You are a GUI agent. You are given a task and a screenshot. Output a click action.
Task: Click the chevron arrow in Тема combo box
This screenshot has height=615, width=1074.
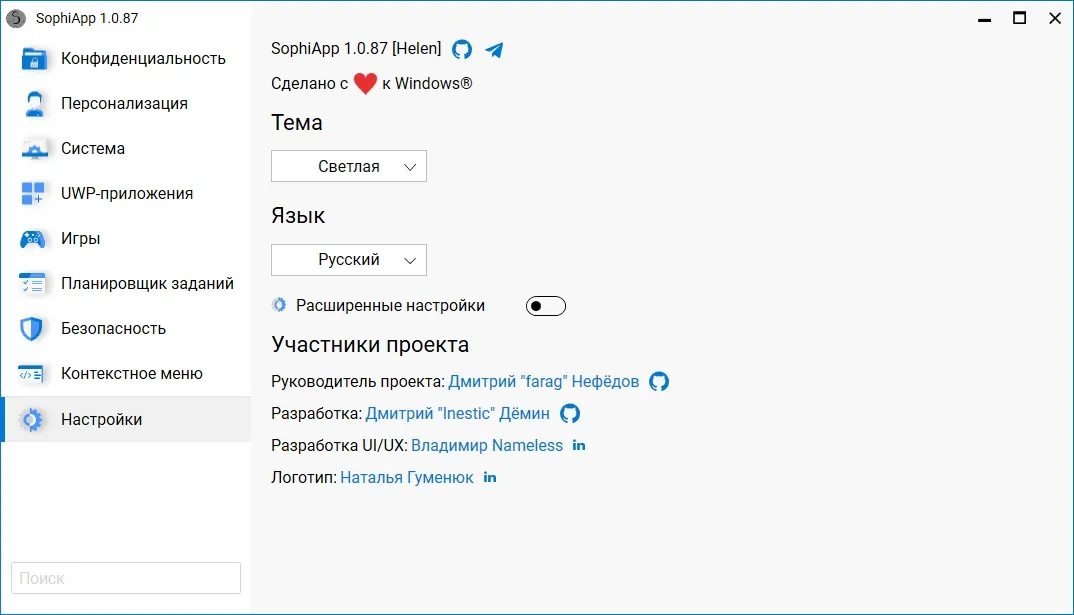click(410, 167)
